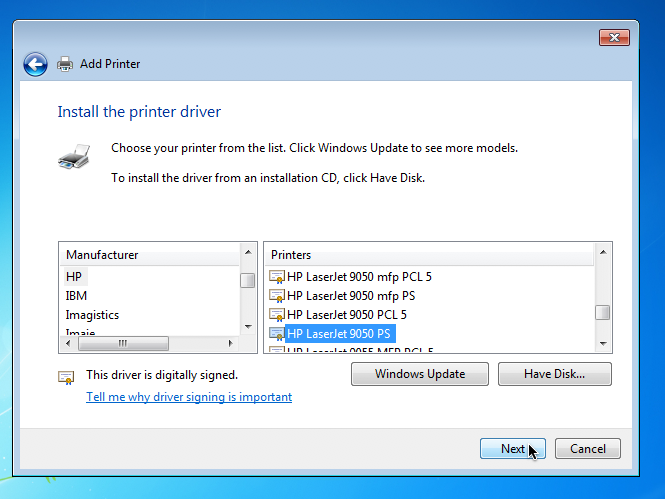This screenshot has width=665, height=499.
Task: Click the Have Disk... button
Action: [x=555, y=374]
